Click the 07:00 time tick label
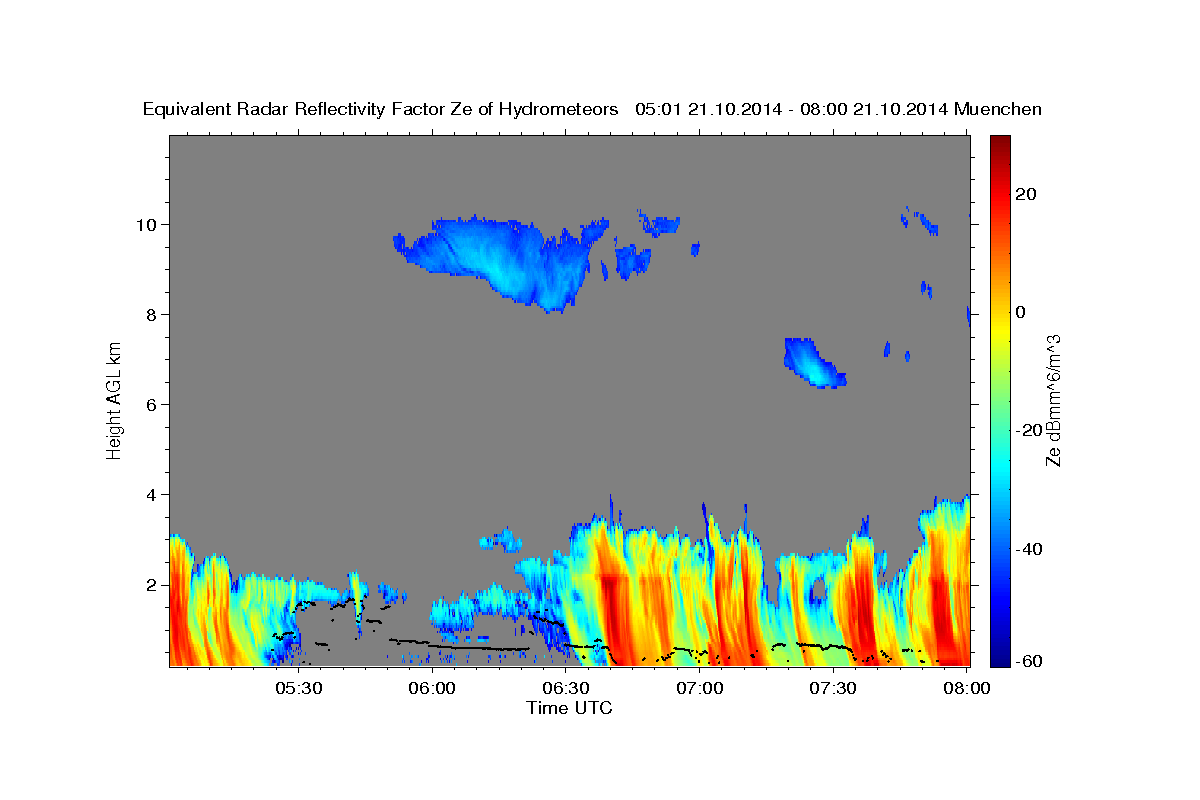The width and height of the screenshot is (1200, 800). tap(700, 688)
